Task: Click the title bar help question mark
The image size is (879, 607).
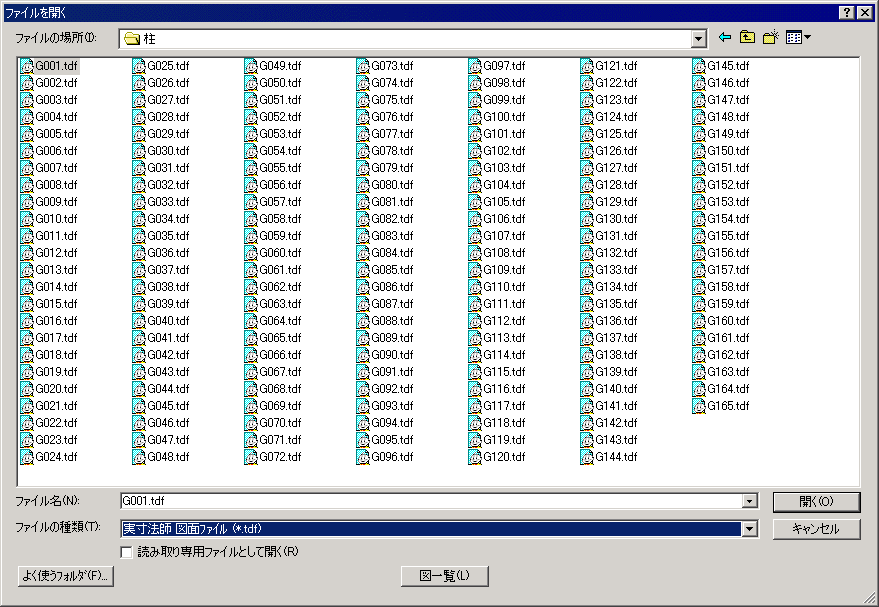Action: pyautogui.click(x=846, y=11)
